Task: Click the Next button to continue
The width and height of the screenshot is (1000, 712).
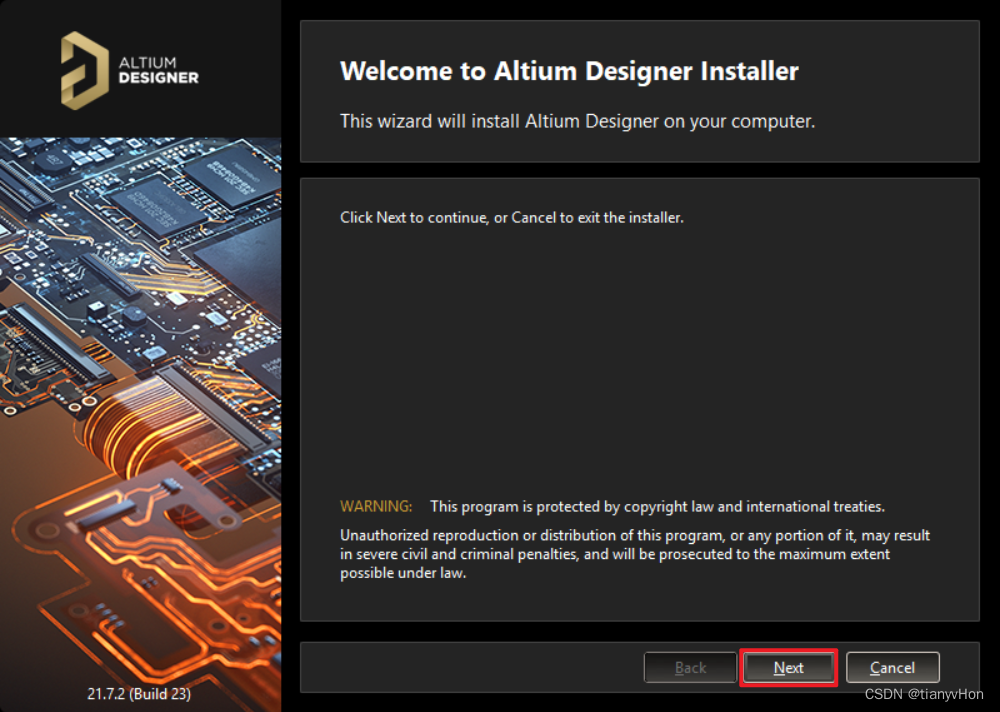Action: tap(788, 668)
